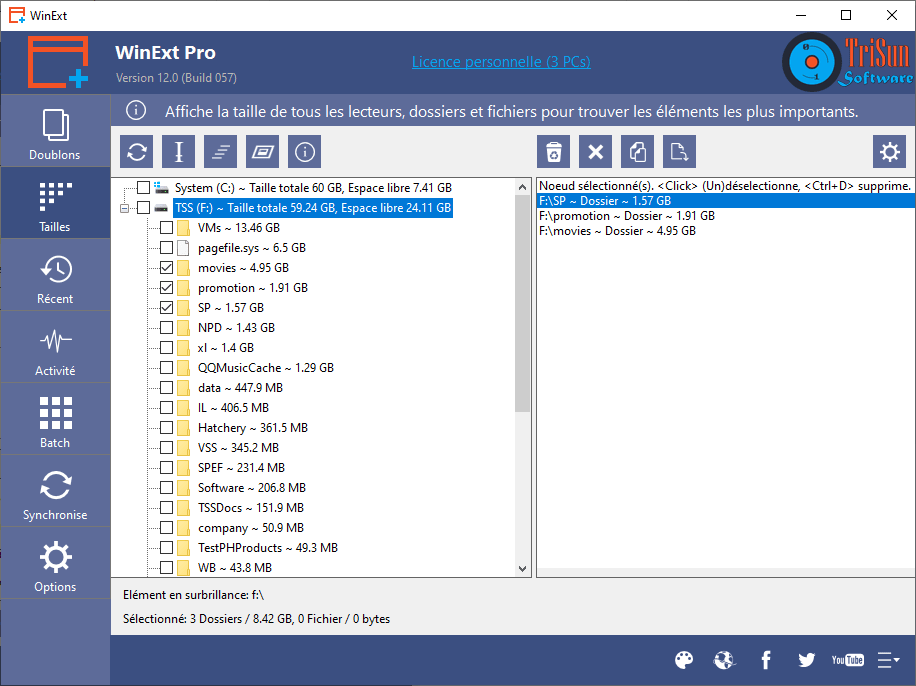Uncheck the SP folder checkbox
Screen dimensions: 916x686
coord(166,307)
